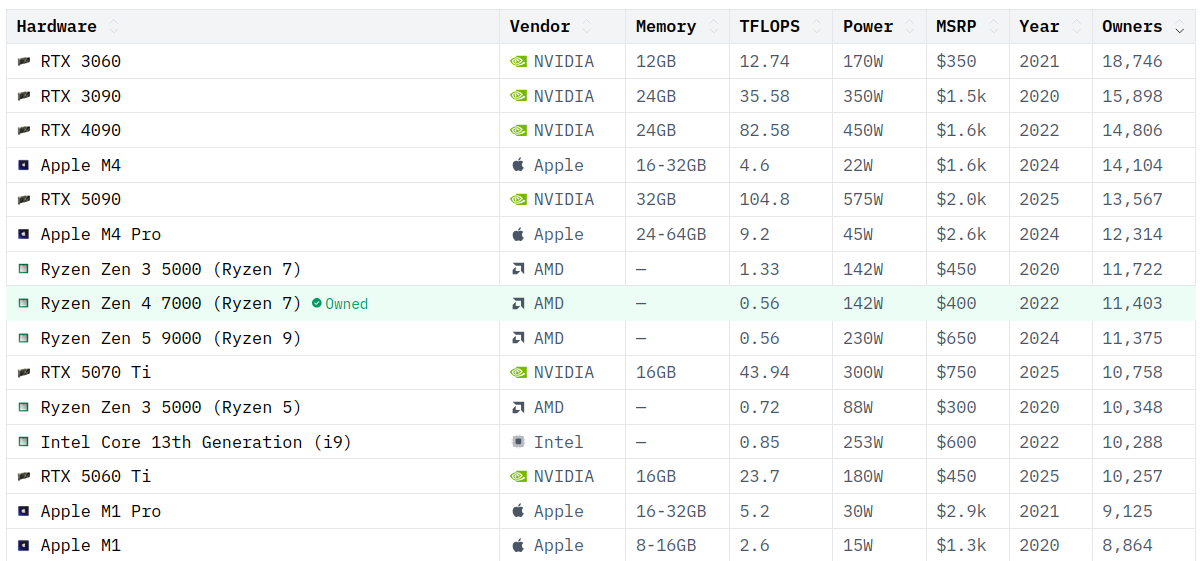Screen dimensions: 1202x561
Task: Click the CPU icon beside Ryzen Zen 3 5000 (Ryzen 7)
Action: point(25,270)
